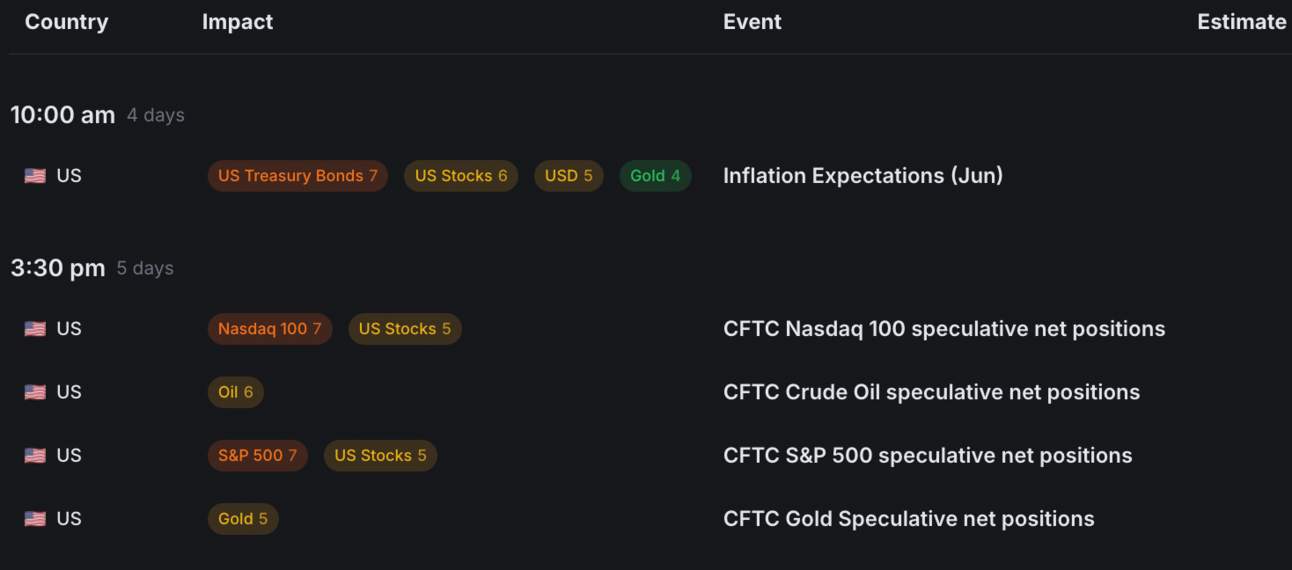Open CFTC Gold Speculative net positions event

908,519
